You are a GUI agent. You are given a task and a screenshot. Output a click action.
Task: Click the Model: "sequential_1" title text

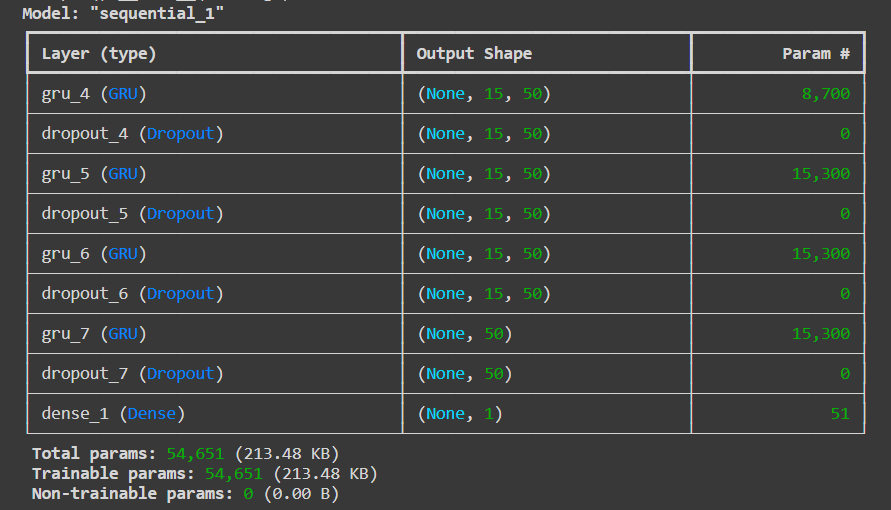coord(123,15)
